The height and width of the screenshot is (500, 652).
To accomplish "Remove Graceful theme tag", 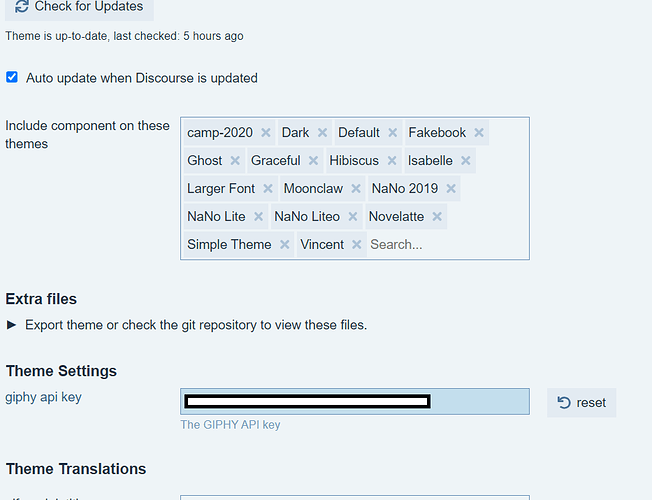I will tap(314, 161).
